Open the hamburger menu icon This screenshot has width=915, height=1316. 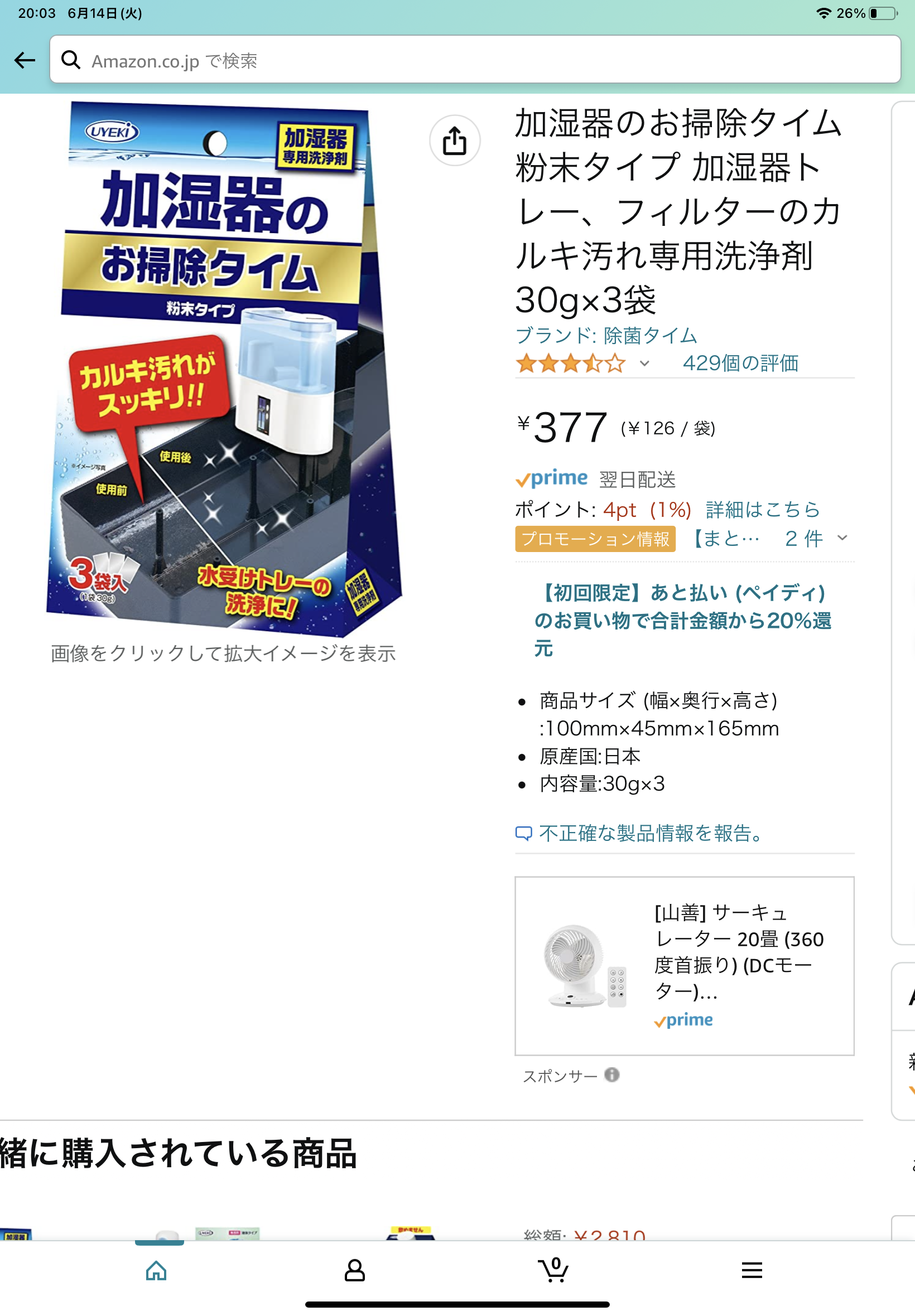coord(752,1270)
